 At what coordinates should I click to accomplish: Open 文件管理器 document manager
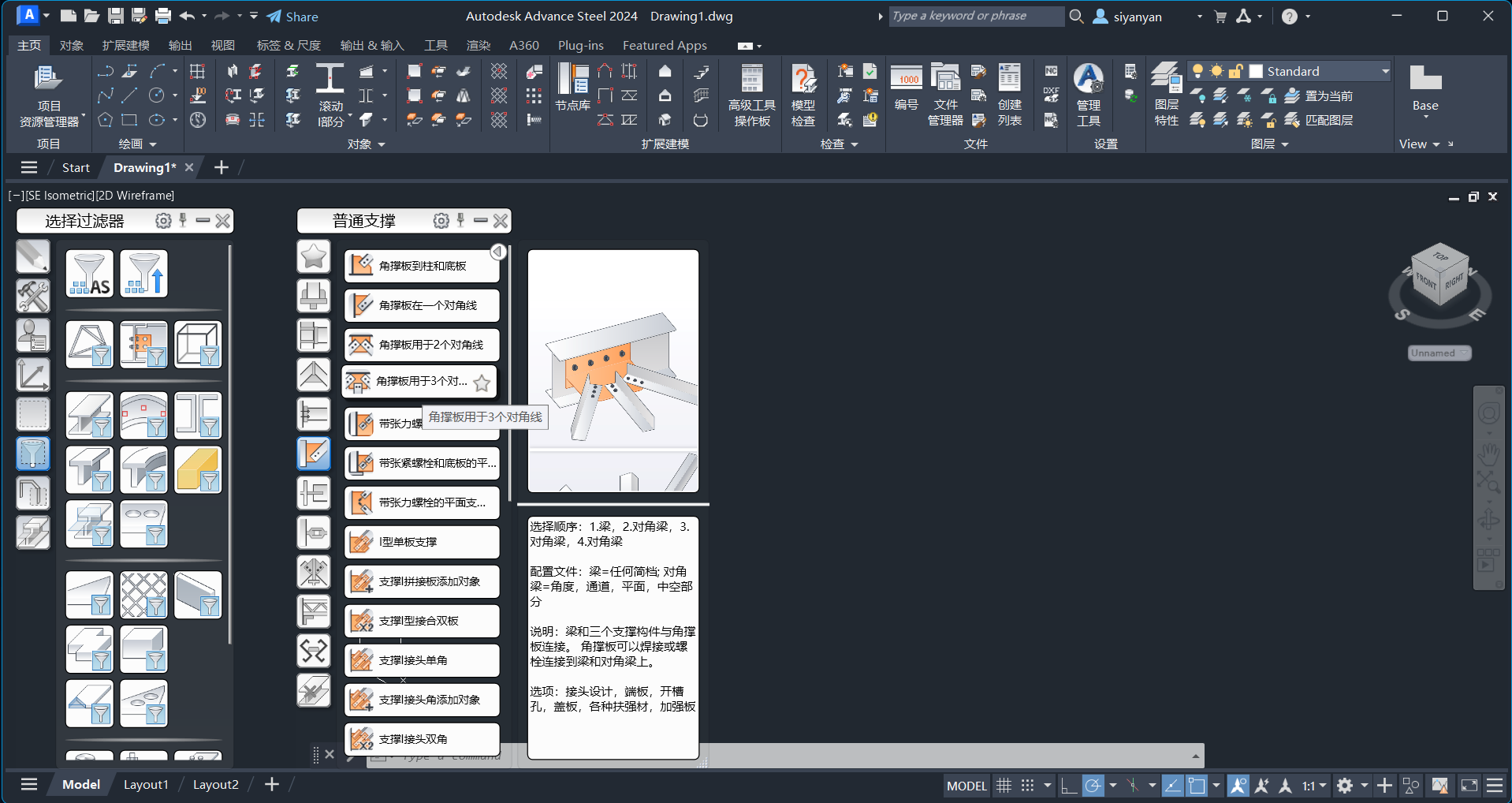tap(945, 96)
